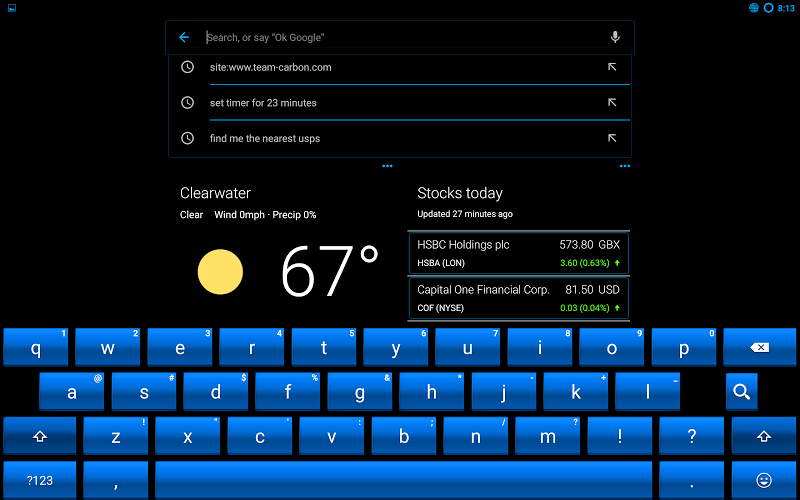800x500 pixels.
Task: Open the picture notification icon in status bar
Action: pos(12,8)
